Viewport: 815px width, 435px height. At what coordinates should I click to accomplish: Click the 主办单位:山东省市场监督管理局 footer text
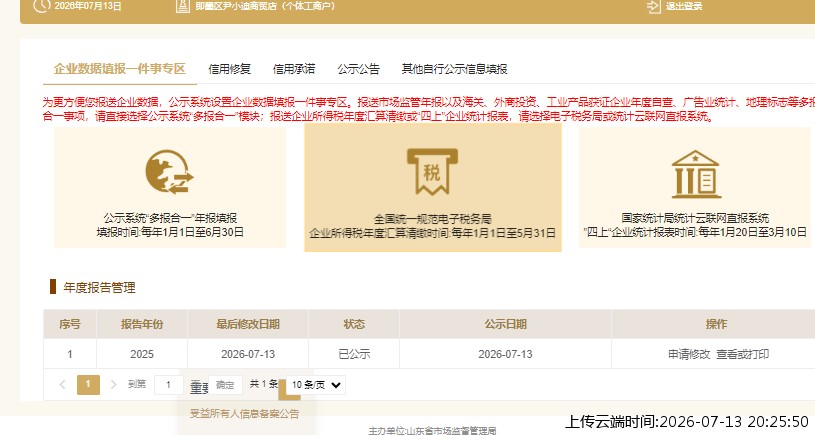click(432, 430)
